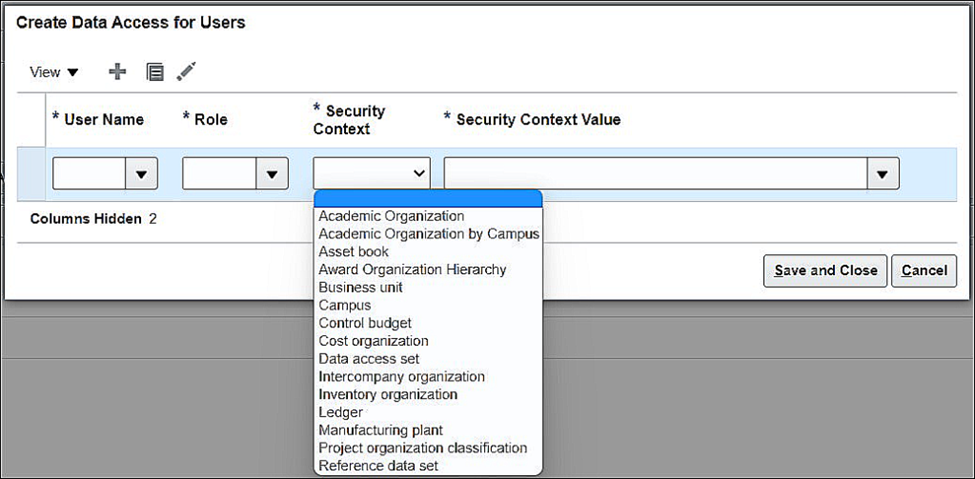Collapse the Security Context select box
975x479 pixels.
[372, 173]
